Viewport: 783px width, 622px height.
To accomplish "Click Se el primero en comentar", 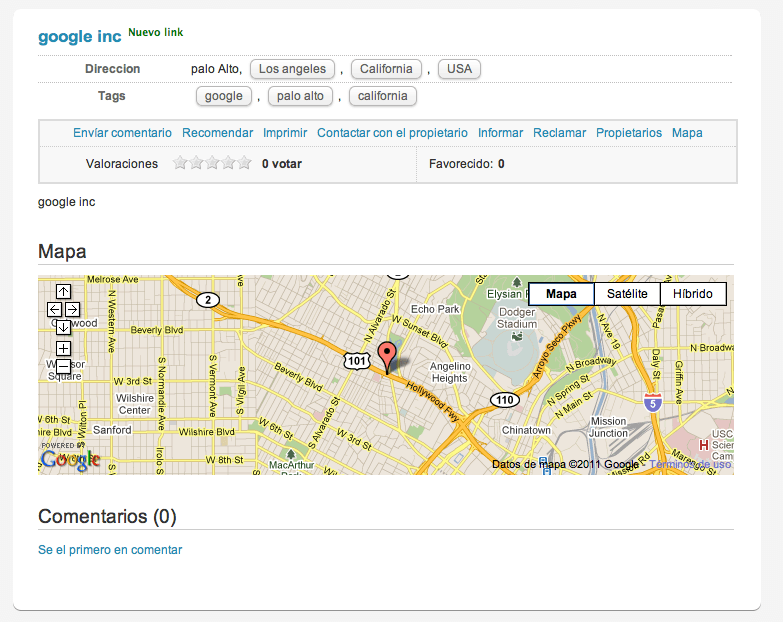I will coord(110,550).
